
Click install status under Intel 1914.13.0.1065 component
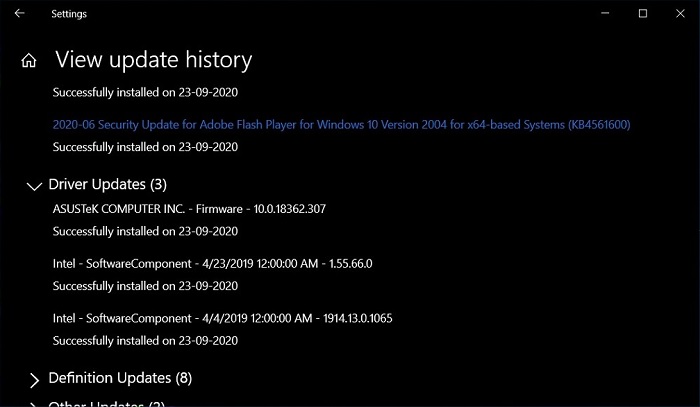click(x=146, y=340)
